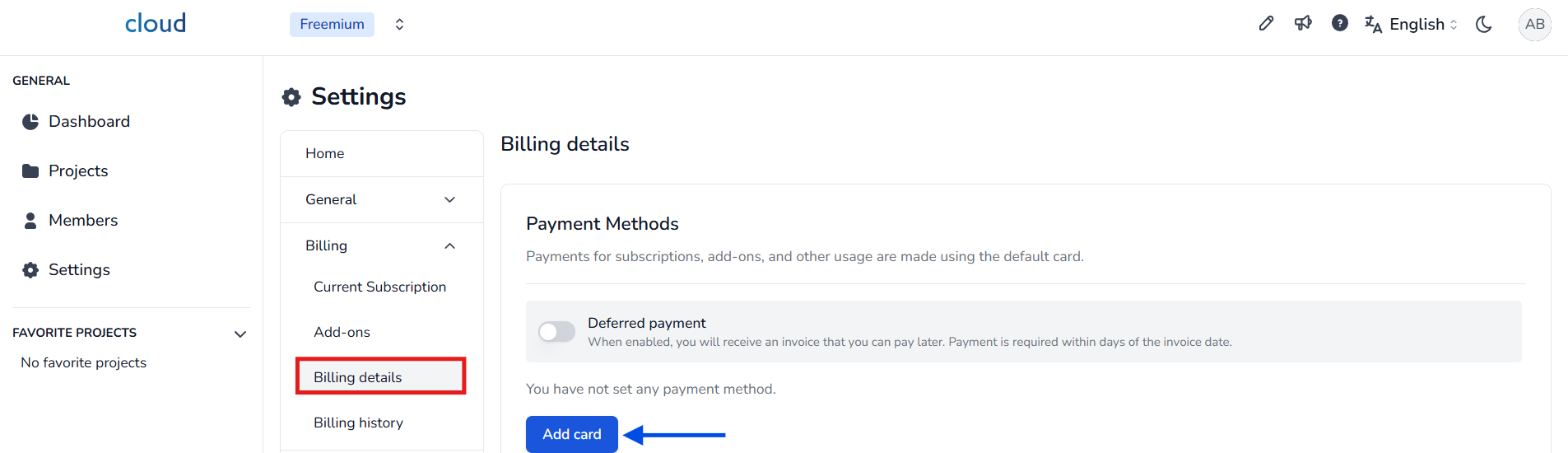
Task: Click the pencil edit icon in header
Action: click(1266, 24)
